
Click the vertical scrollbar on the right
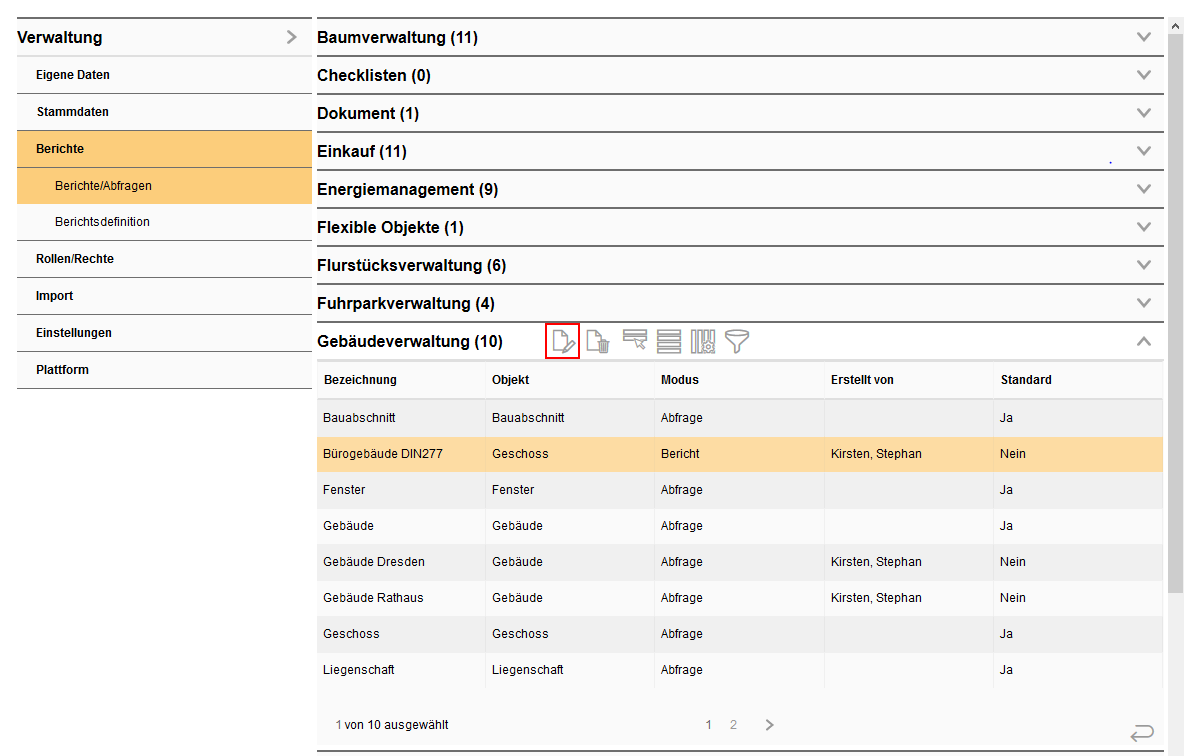1175,300
